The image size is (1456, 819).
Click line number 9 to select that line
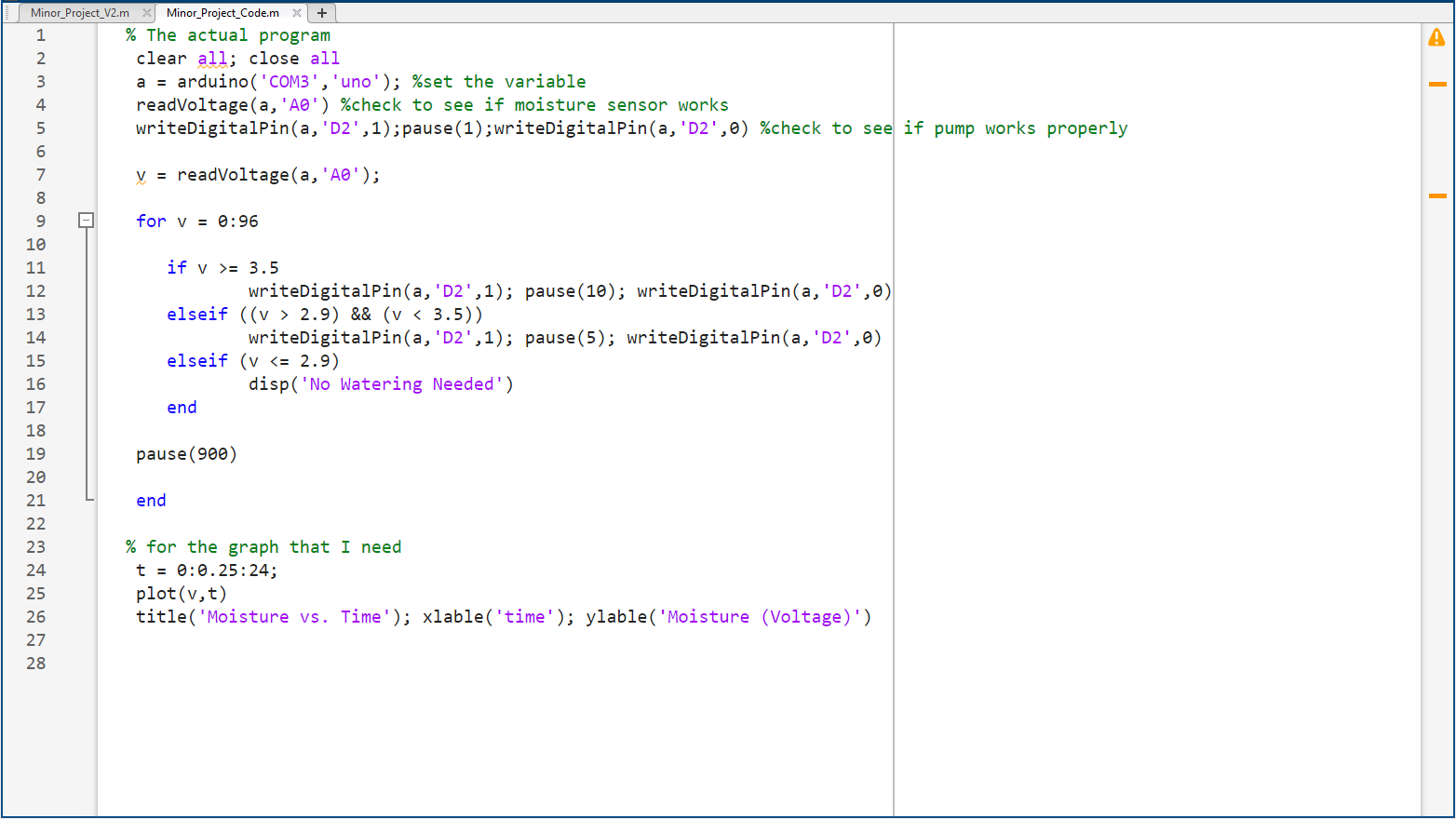[x=40, y=221]
